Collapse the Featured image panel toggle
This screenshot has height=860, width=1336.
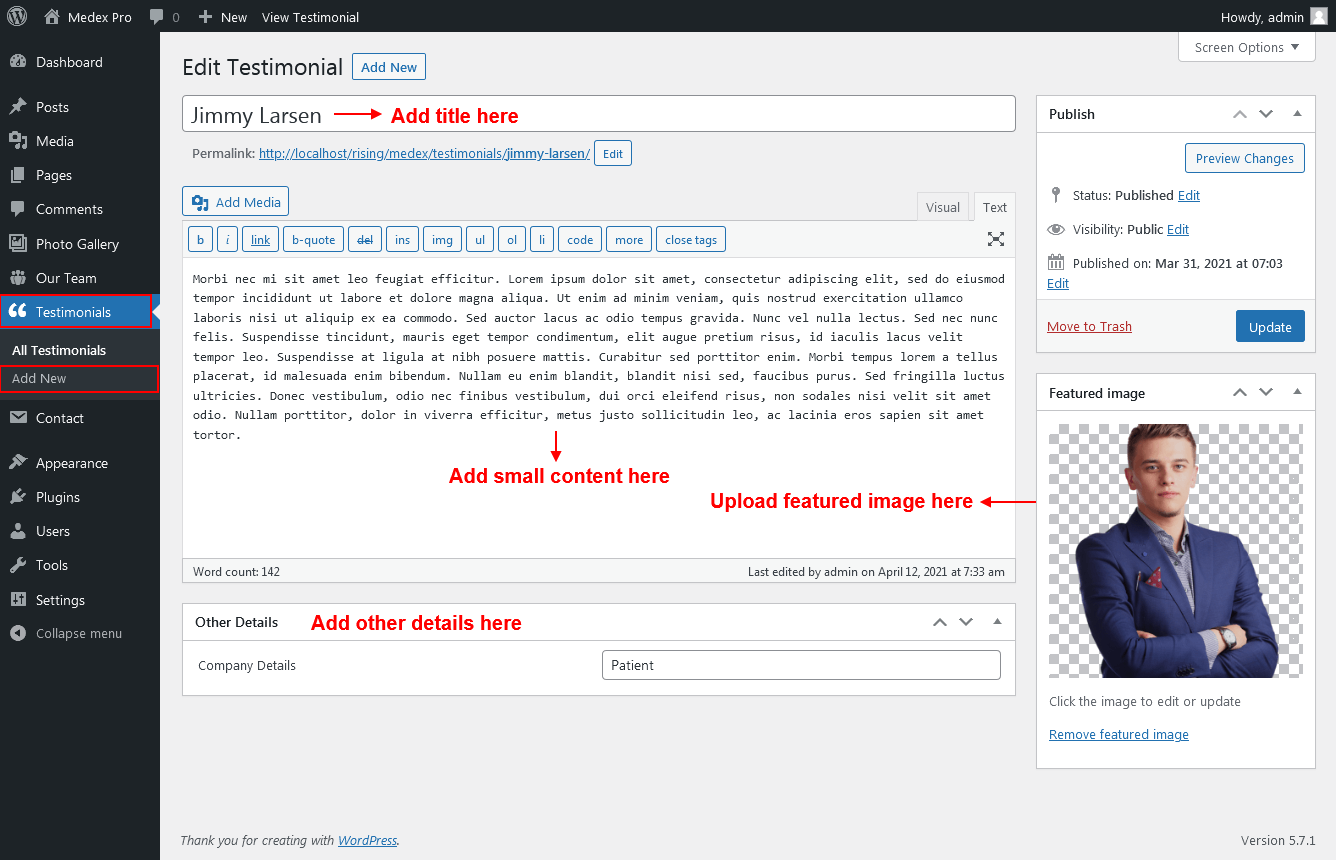[1297, 393]
